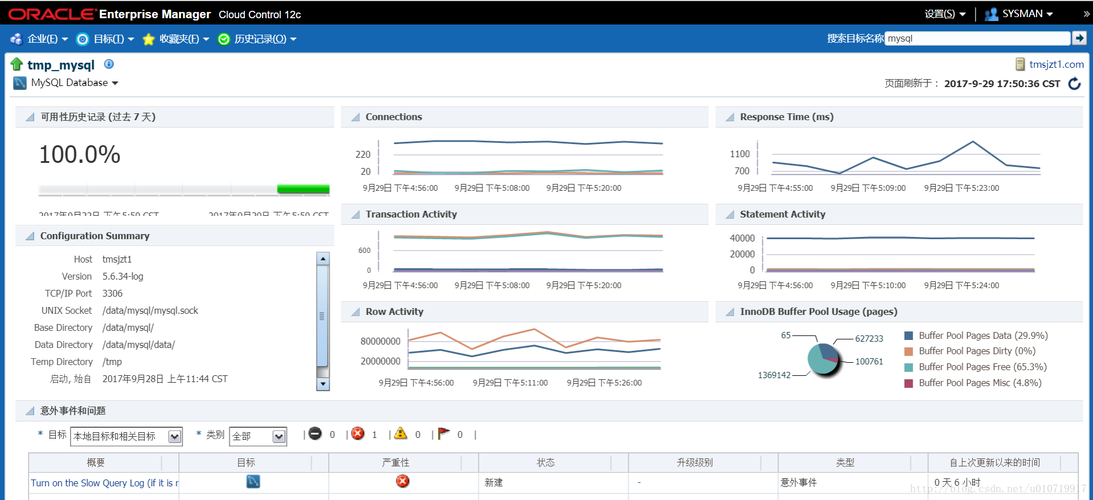
Task: Open the target icon in the incidents table row
Action: coord(253,481)
